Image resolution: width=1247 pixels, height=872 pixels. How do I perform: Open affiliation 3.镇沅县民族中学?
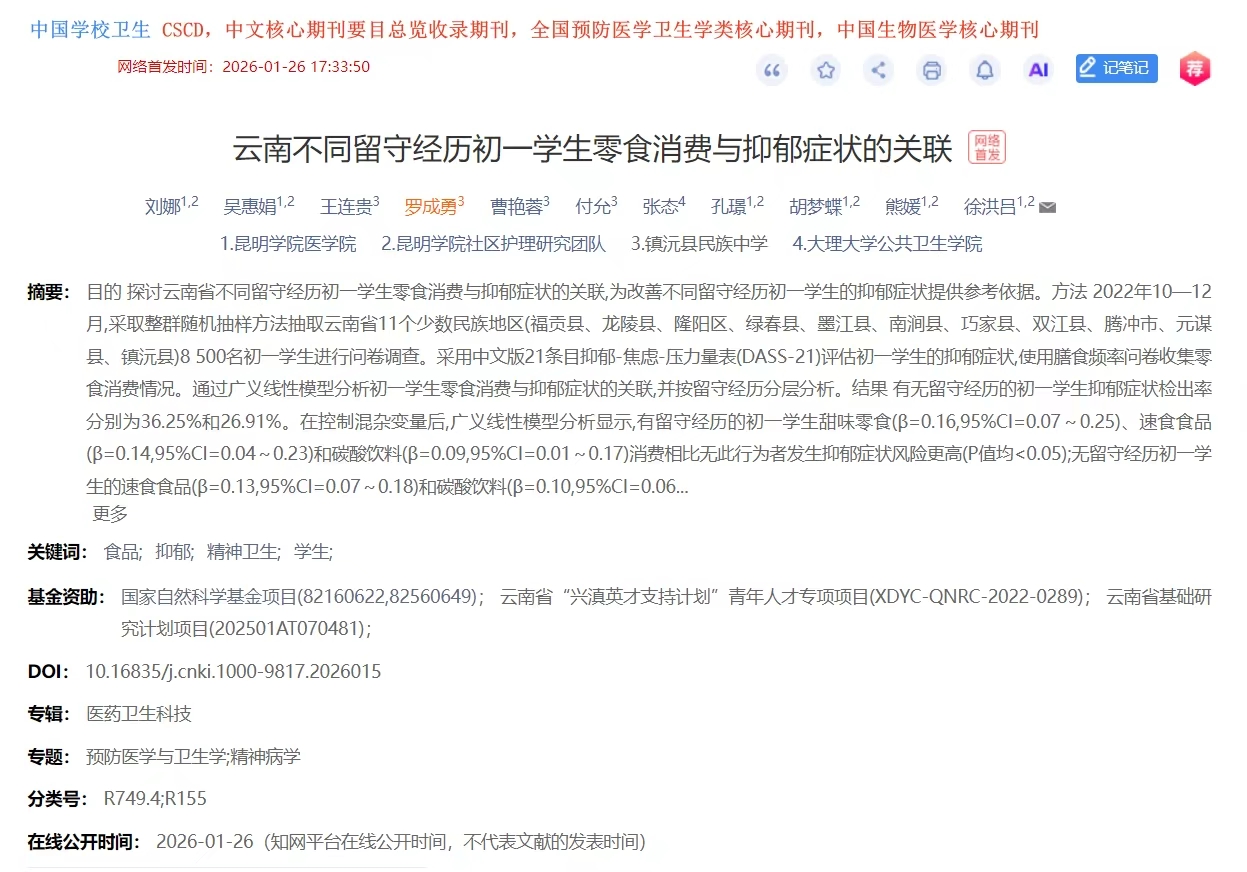click(700, 243)
